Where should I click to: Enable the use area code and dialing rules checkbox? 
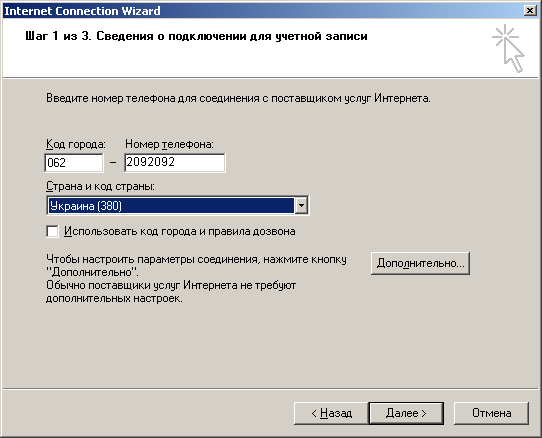(52, 231)
